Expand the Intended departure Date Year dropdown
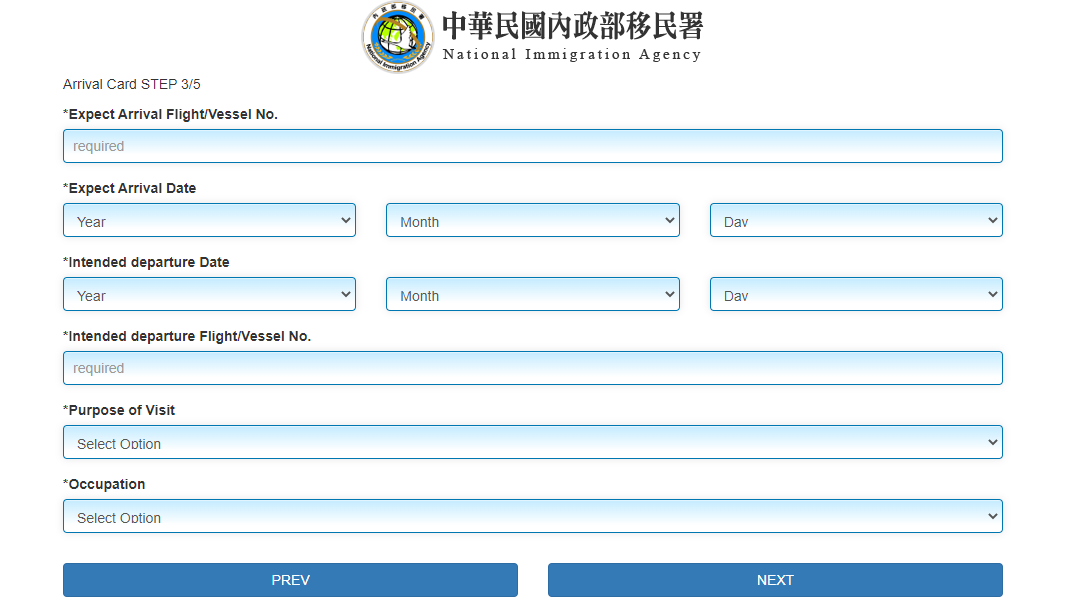The image size is (1066, 615). [209, 295]
